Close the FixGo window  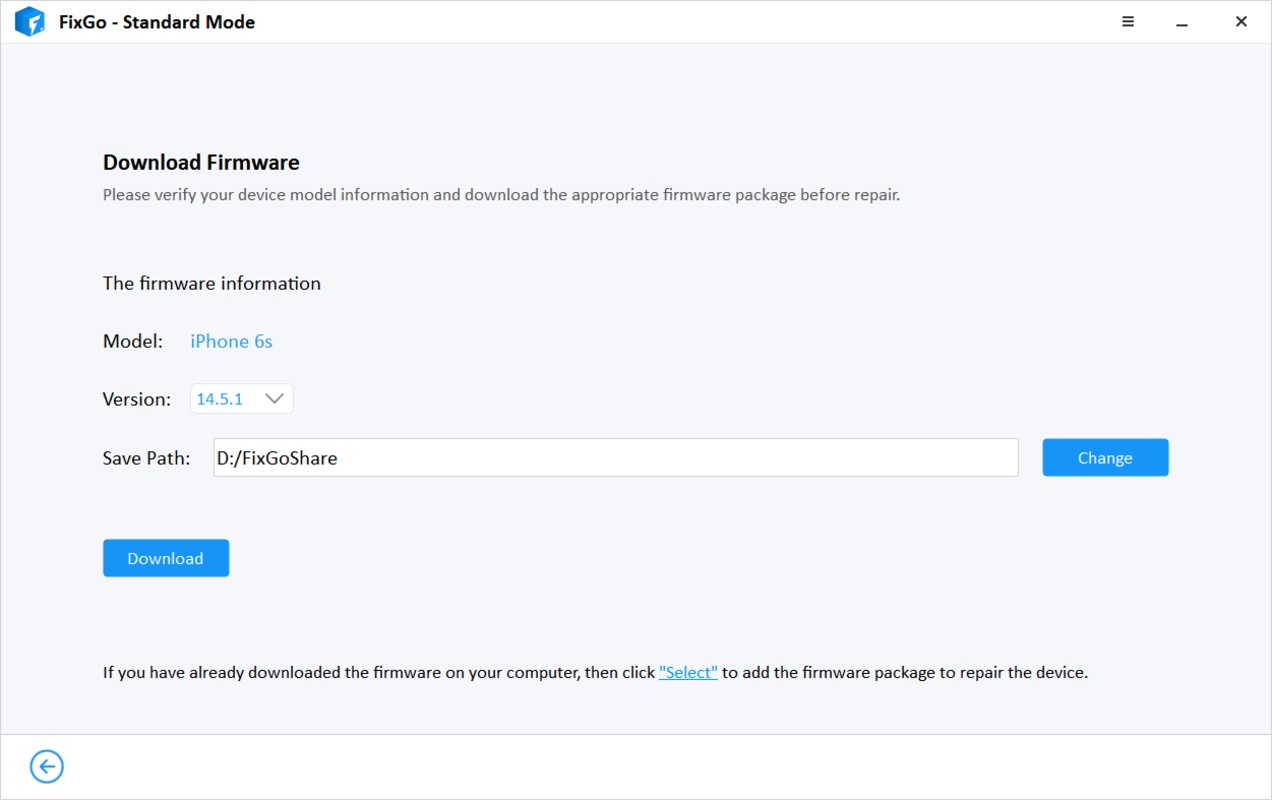coord(1241,21)
